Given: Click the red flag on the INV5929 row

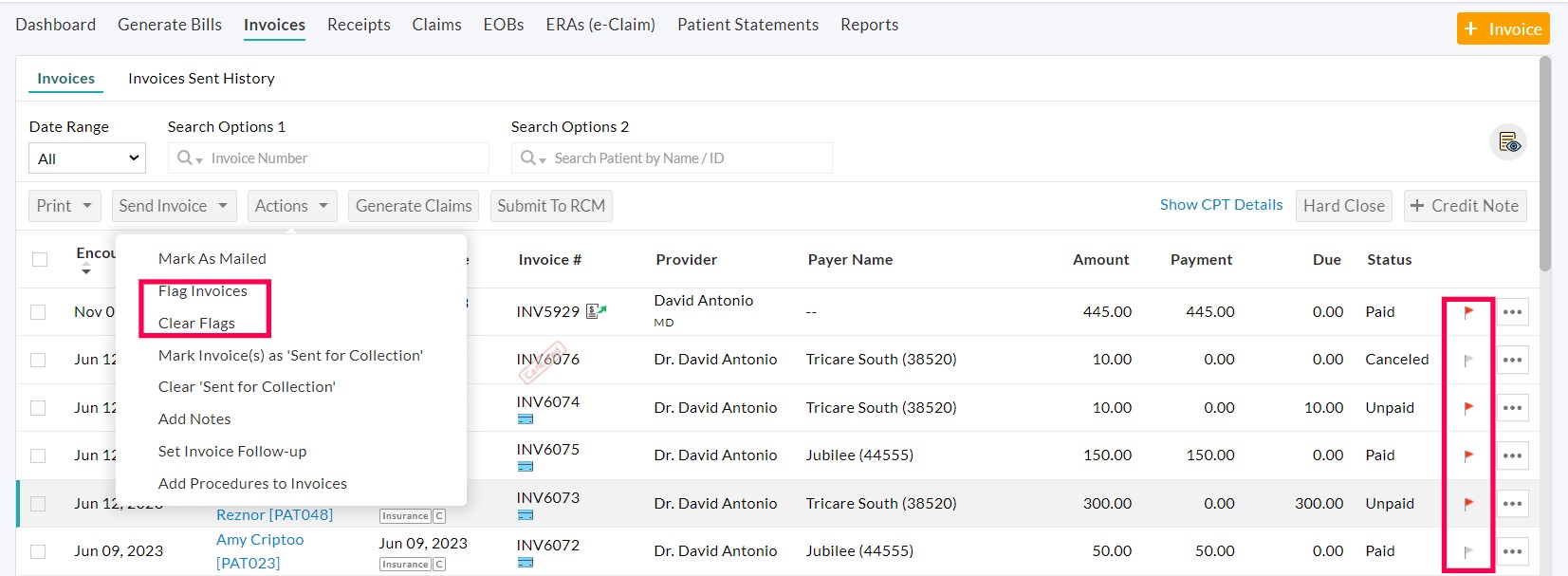Looking at the screenshot, I should [x=1468, y=312].
